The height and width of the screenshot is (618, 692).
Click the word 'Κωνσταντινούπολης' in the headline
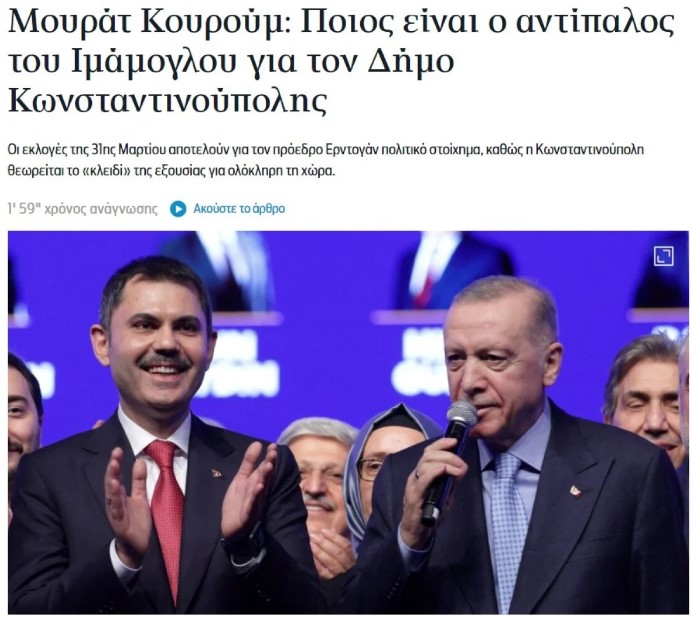coord(168,100)
